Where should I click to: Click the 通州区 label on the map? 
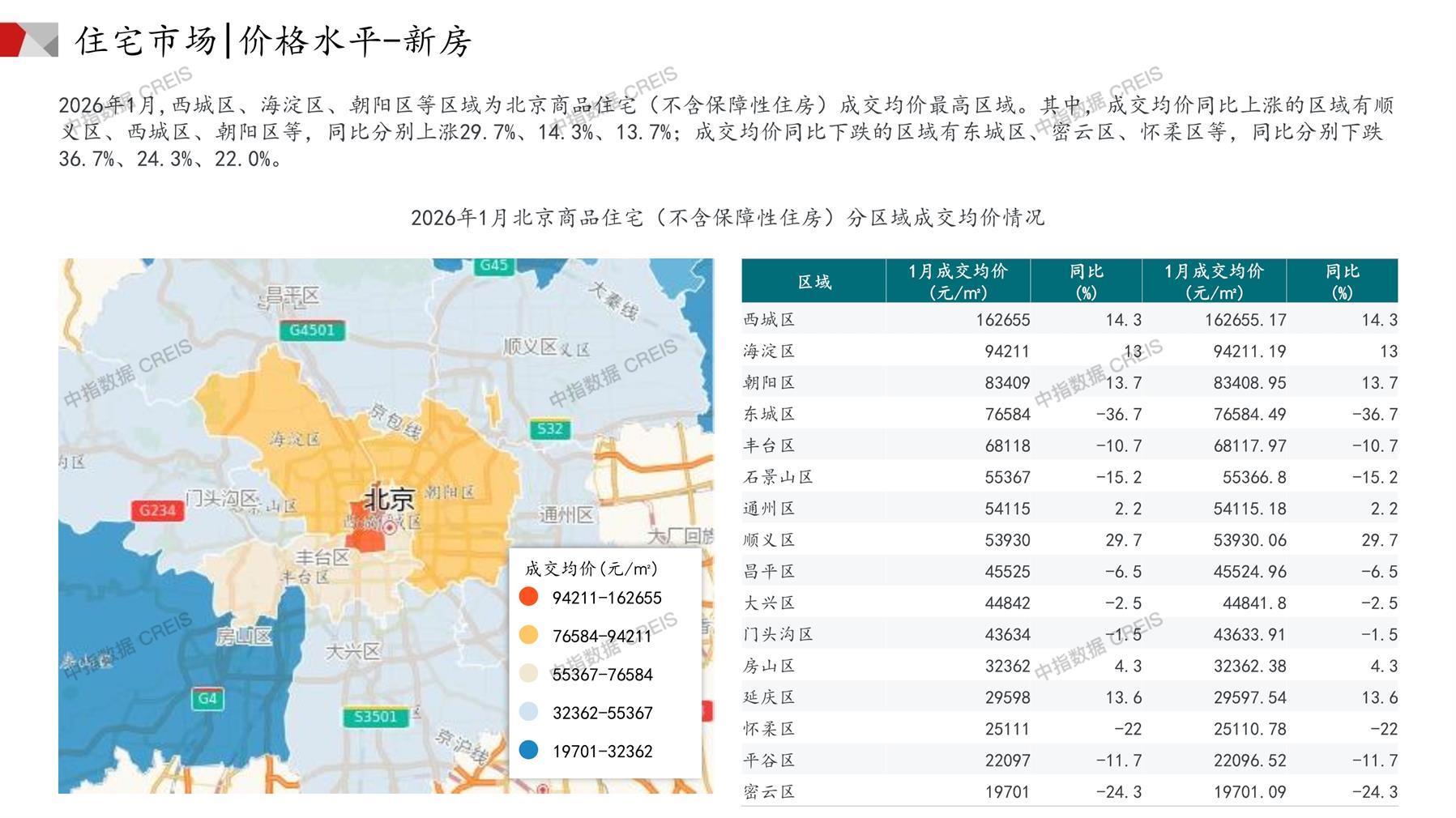pyautogui.click(x=566, y=515)
